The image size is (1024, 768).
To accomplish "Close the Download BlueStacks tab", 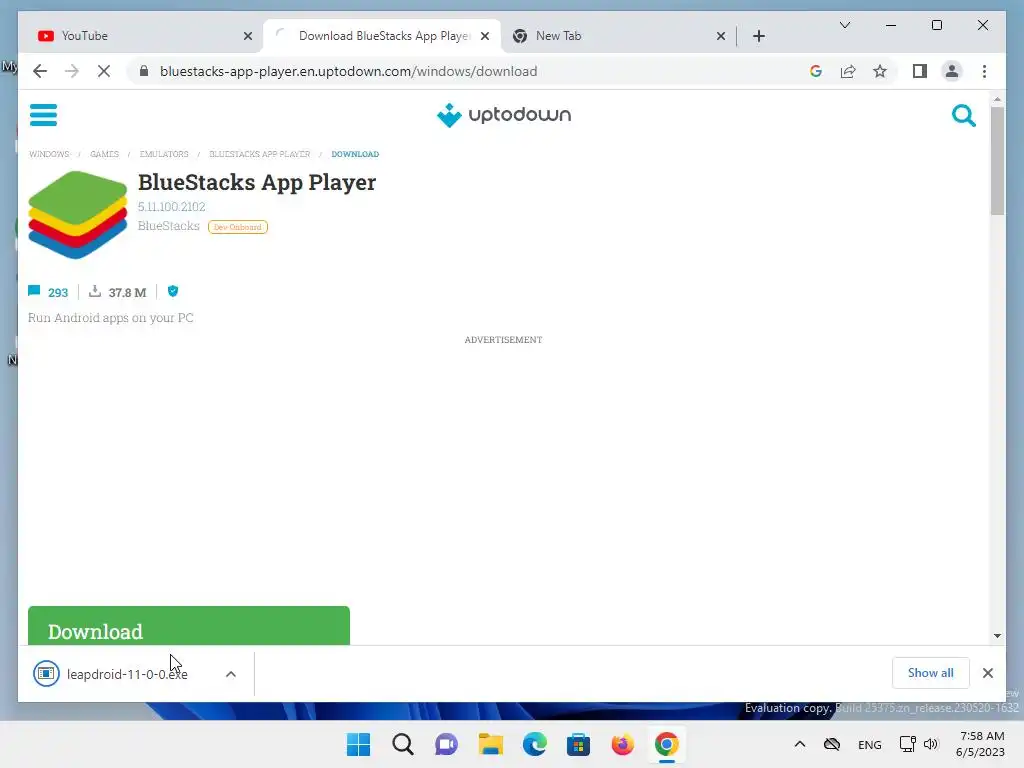I will pyautogui.click(x=485, y=36).
